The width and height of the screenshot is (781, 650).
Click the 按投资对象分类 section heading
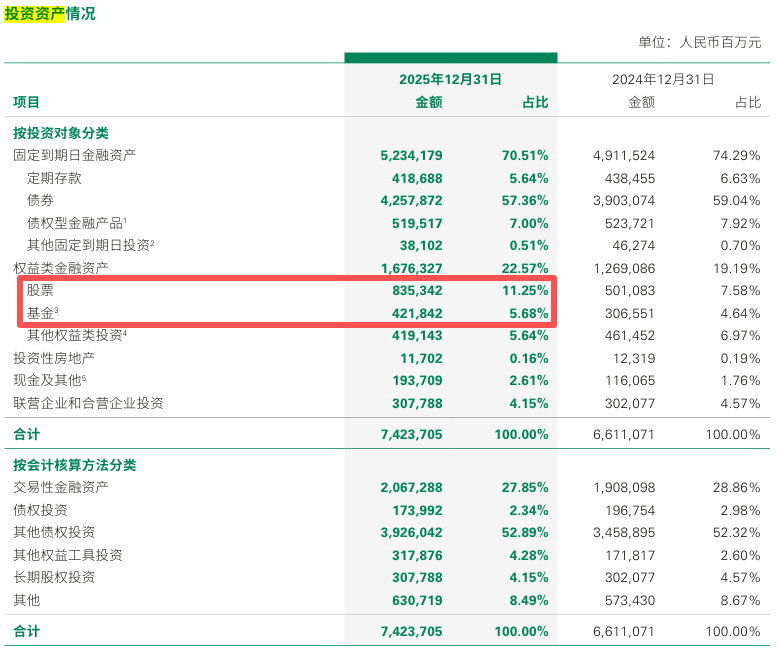coord(61,133)
